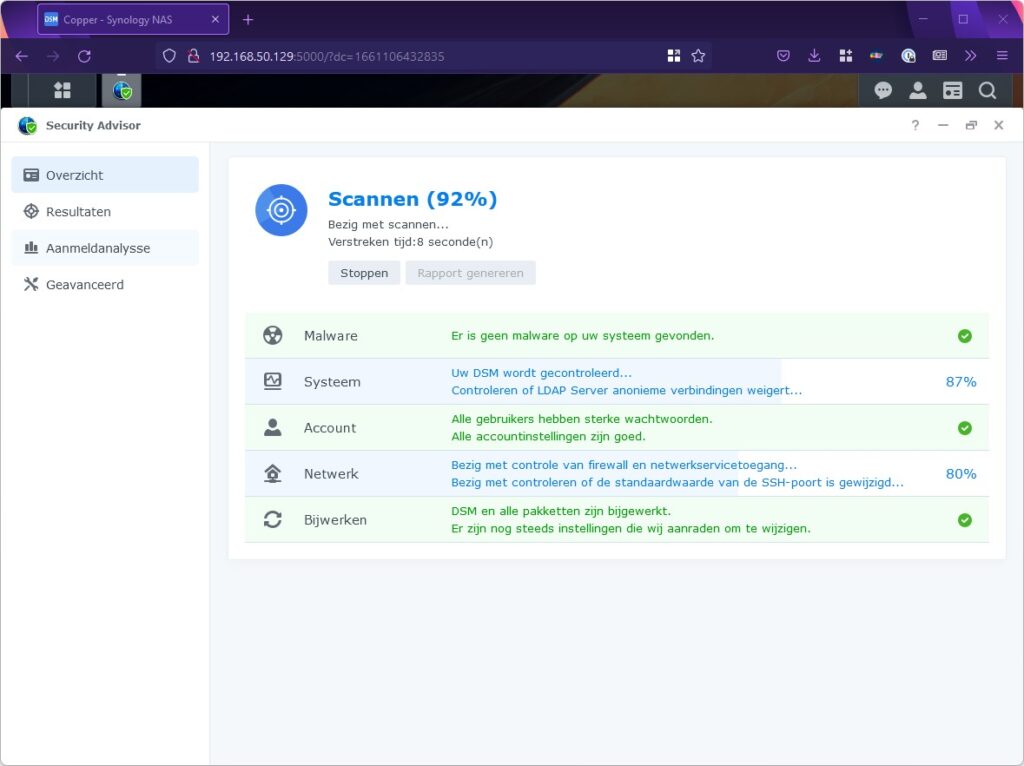Click the Bijwerken refresh arrows icon
This screenshot has width=1024, height=766.
point(272,520)
